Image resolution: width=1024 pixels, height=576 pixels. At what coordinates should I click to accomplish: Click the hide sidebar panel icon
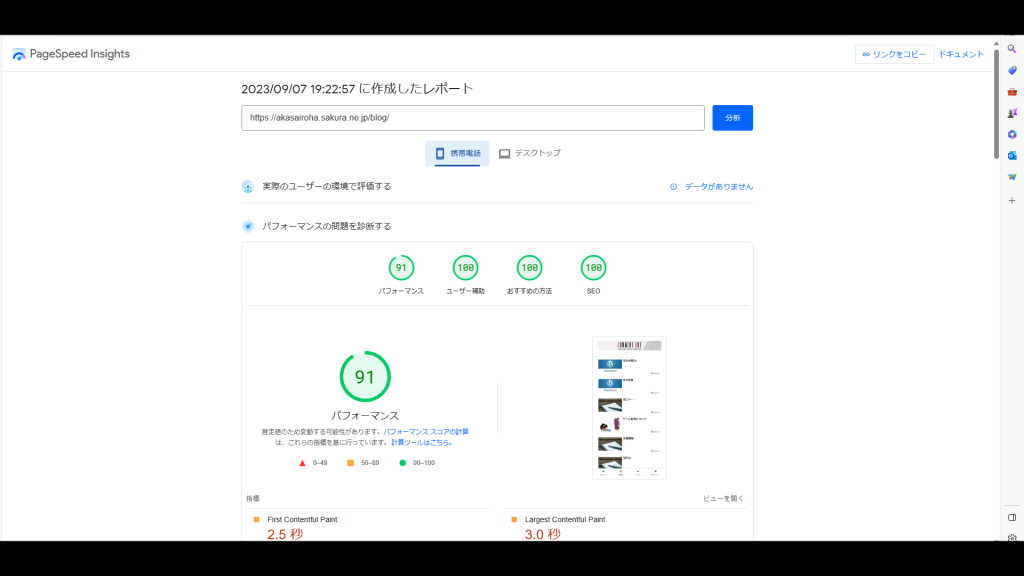(1012, 518)
